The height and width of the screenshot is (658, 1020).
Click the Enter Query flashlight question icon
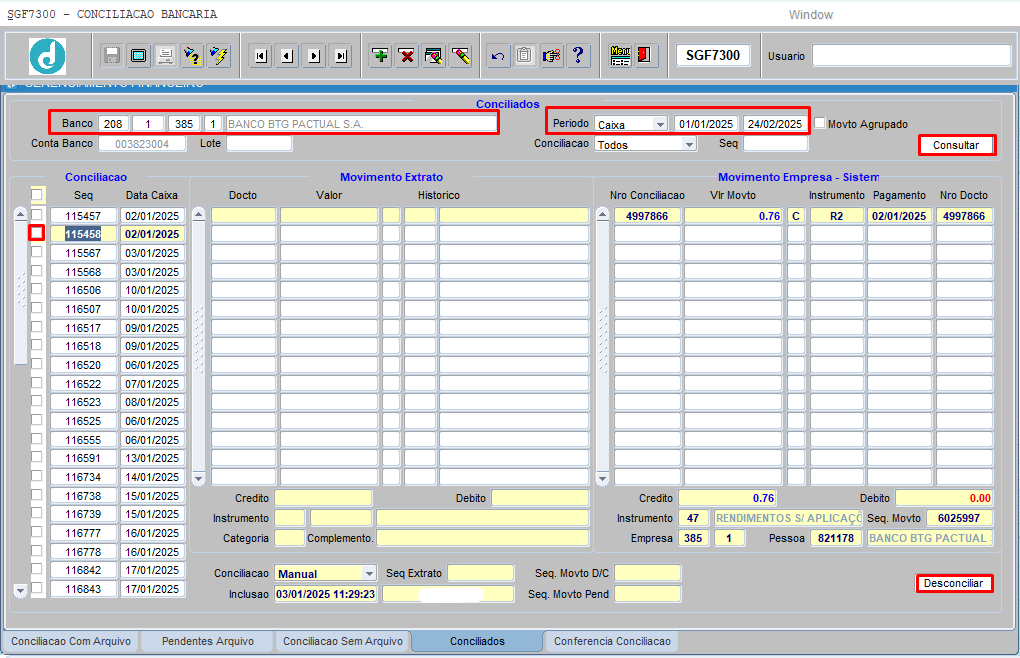(192, 56)
